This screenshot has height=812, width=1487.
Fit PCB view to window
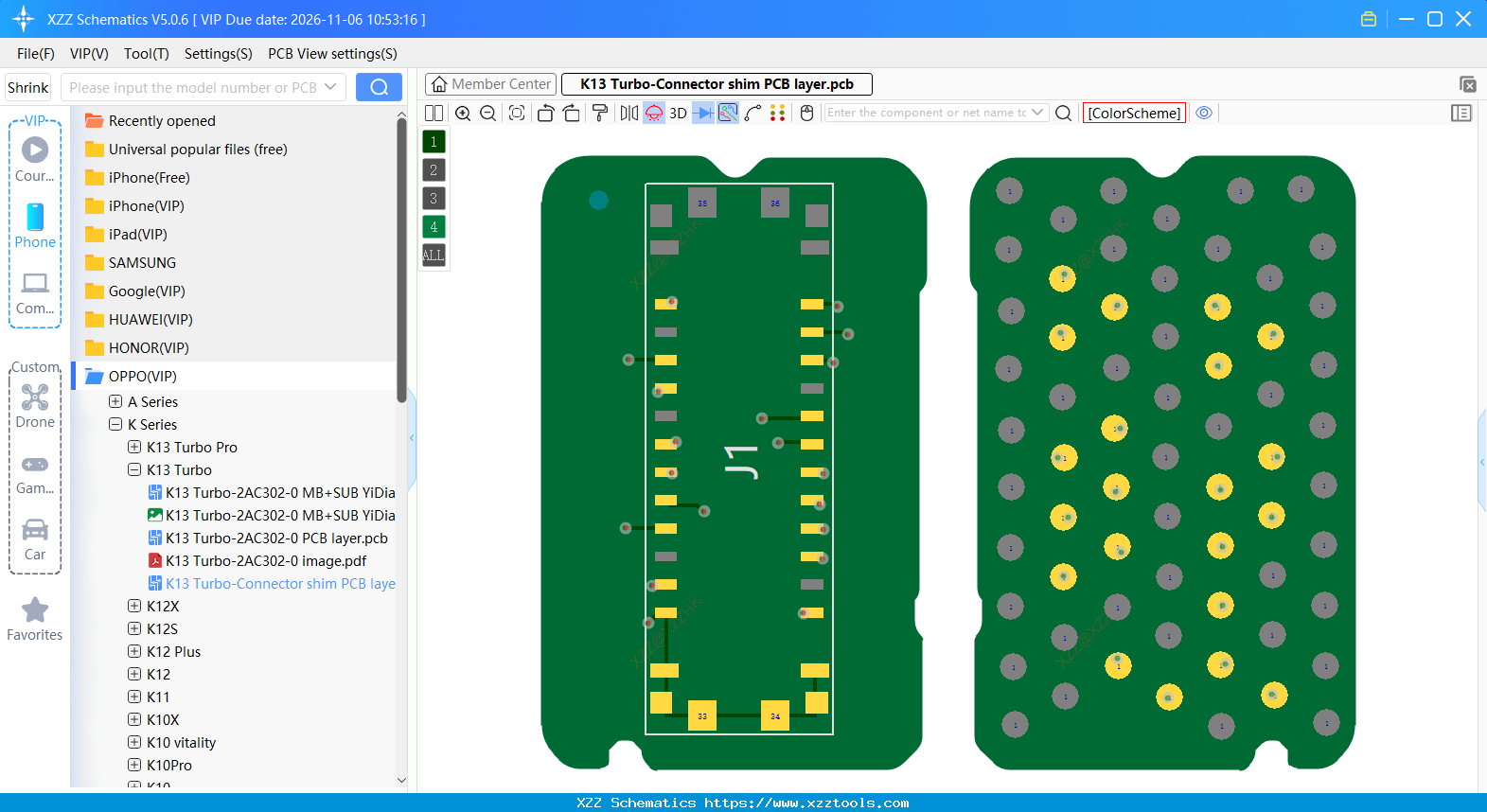tap(517, 113)
